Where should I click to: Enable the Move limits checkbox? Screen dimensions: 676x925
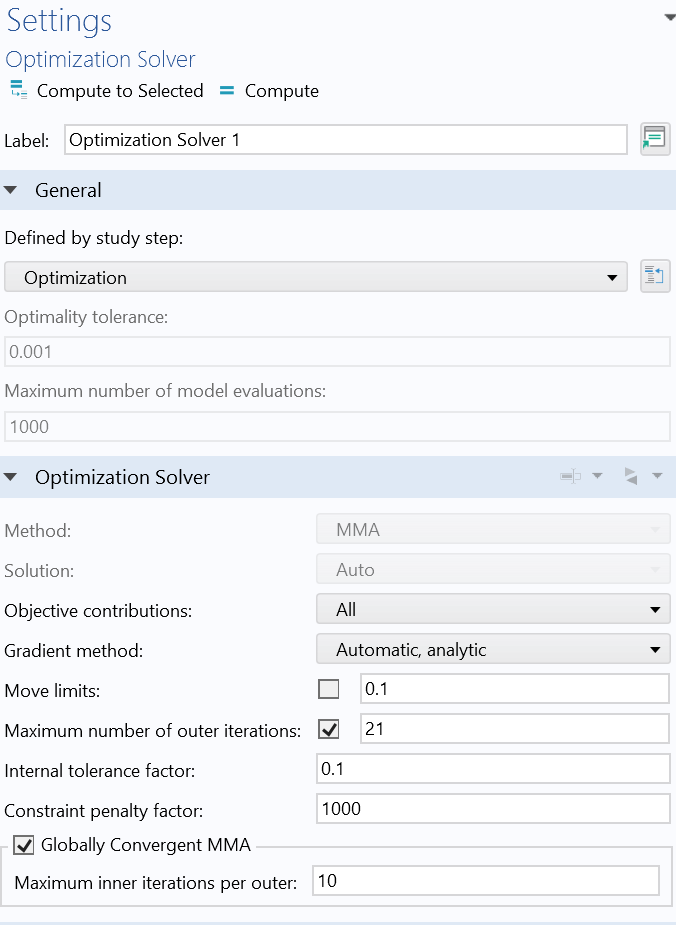pyautogui.click(x=328, y=689)
